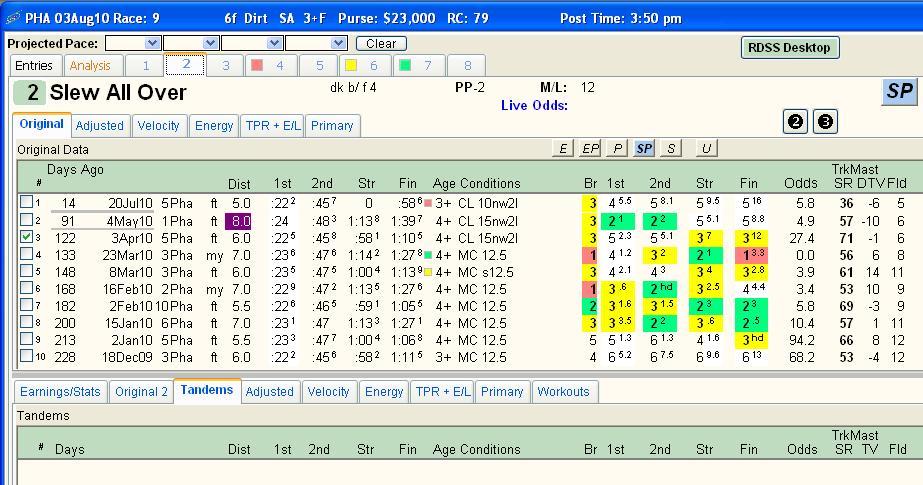Toggle the SP filter button
The height and width of the screenshot is (485, 923).
tap(644, 148)
